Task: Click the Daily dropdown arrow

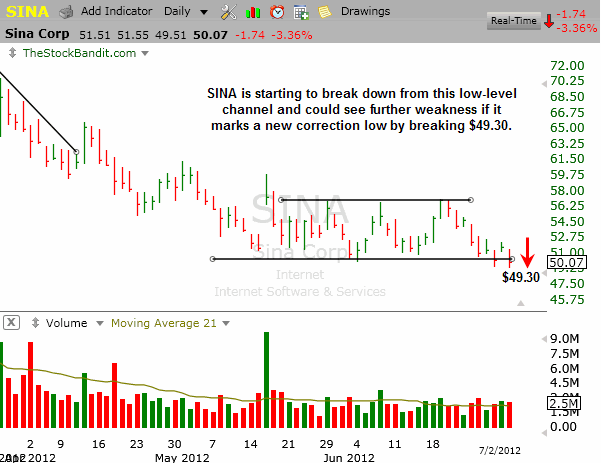Action: pyautogui.click(x=204, y=13)
